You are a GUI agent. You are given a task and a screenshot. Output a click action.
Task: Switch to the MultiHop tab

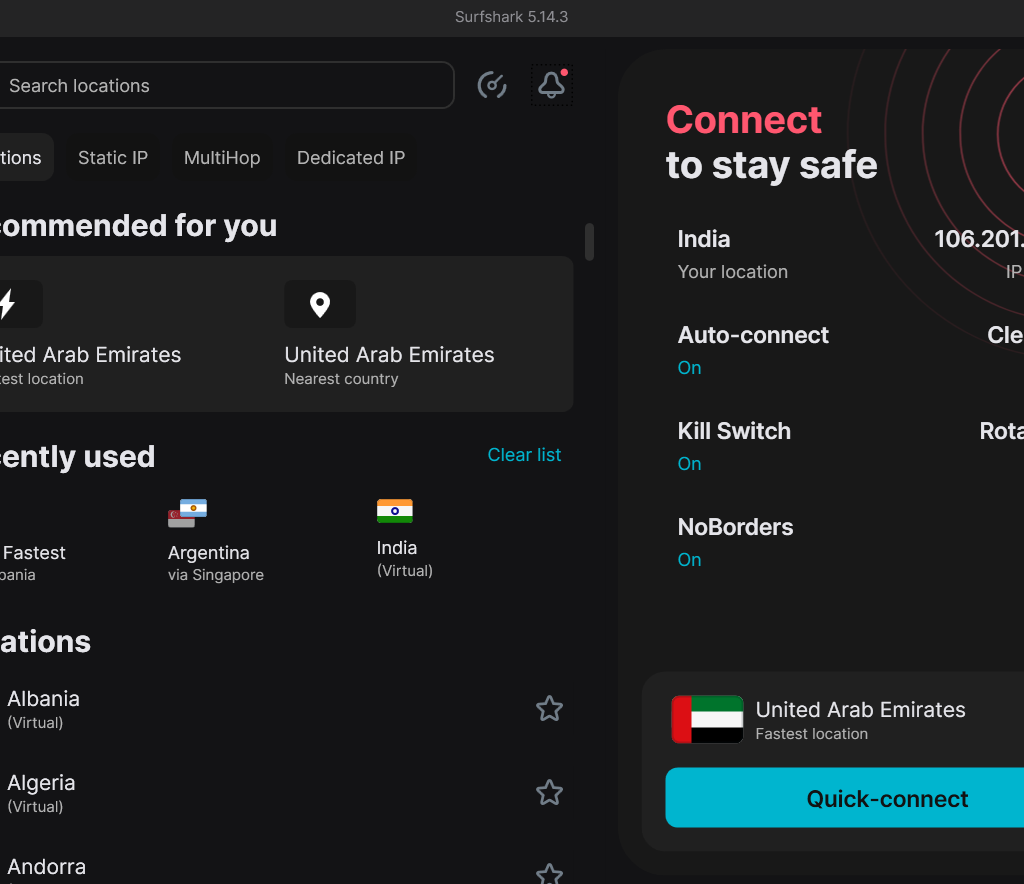point(222,157)
